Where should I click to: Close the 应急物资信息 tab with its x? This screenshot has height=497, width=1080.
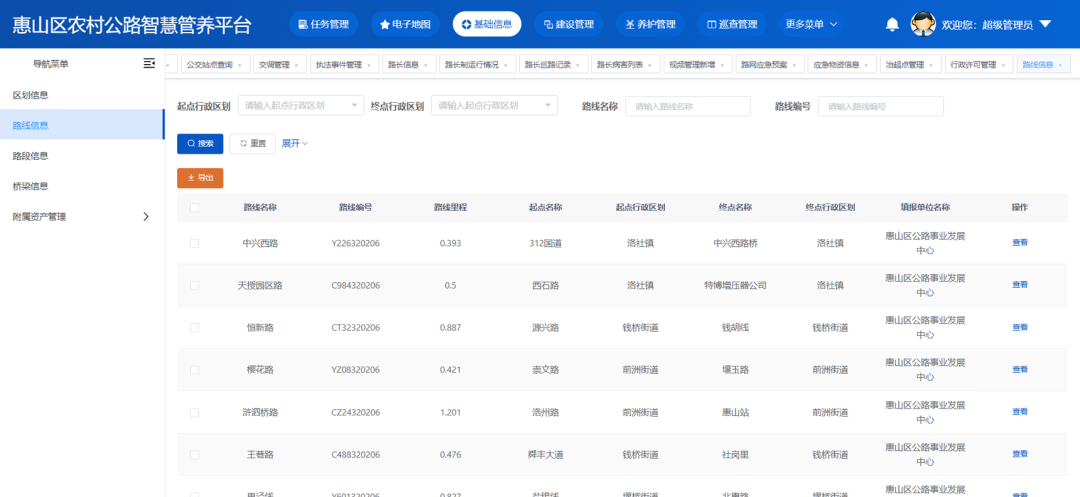pyautogui.click(x=866, y=65)
